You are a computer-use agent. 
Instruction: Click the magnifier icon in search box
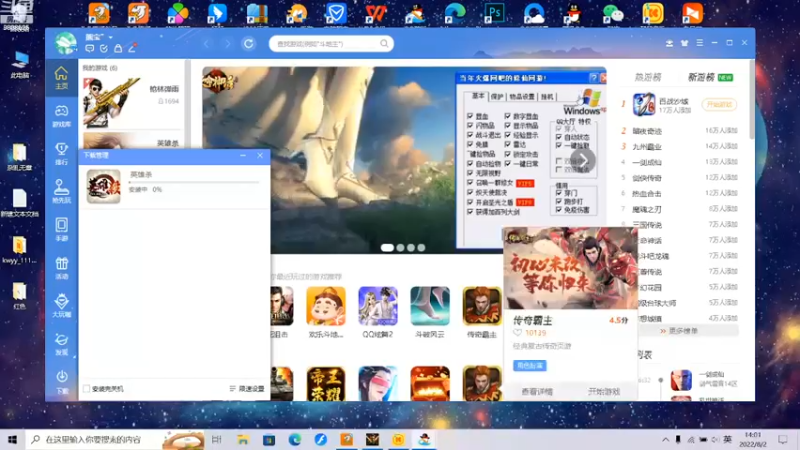point(384,44)
